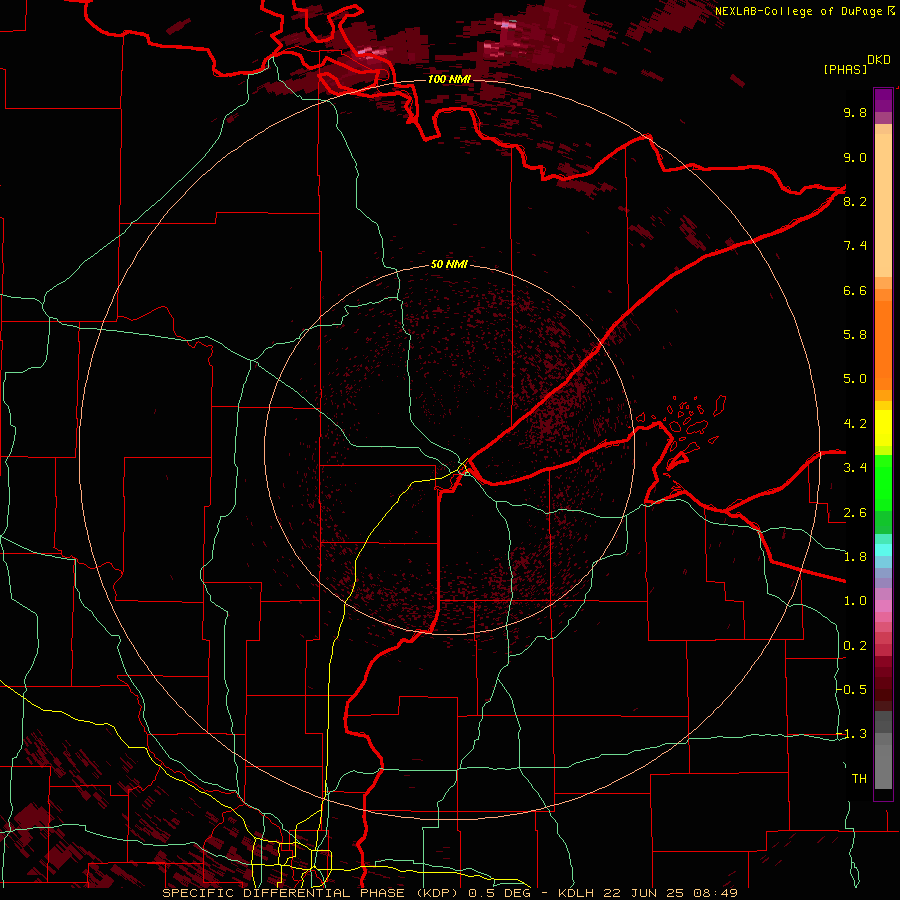Click the SPECIFIC DIFFERENTIAL PHASE caption text
The height and width of the screenshot is (900, 900).
(284, 893)
